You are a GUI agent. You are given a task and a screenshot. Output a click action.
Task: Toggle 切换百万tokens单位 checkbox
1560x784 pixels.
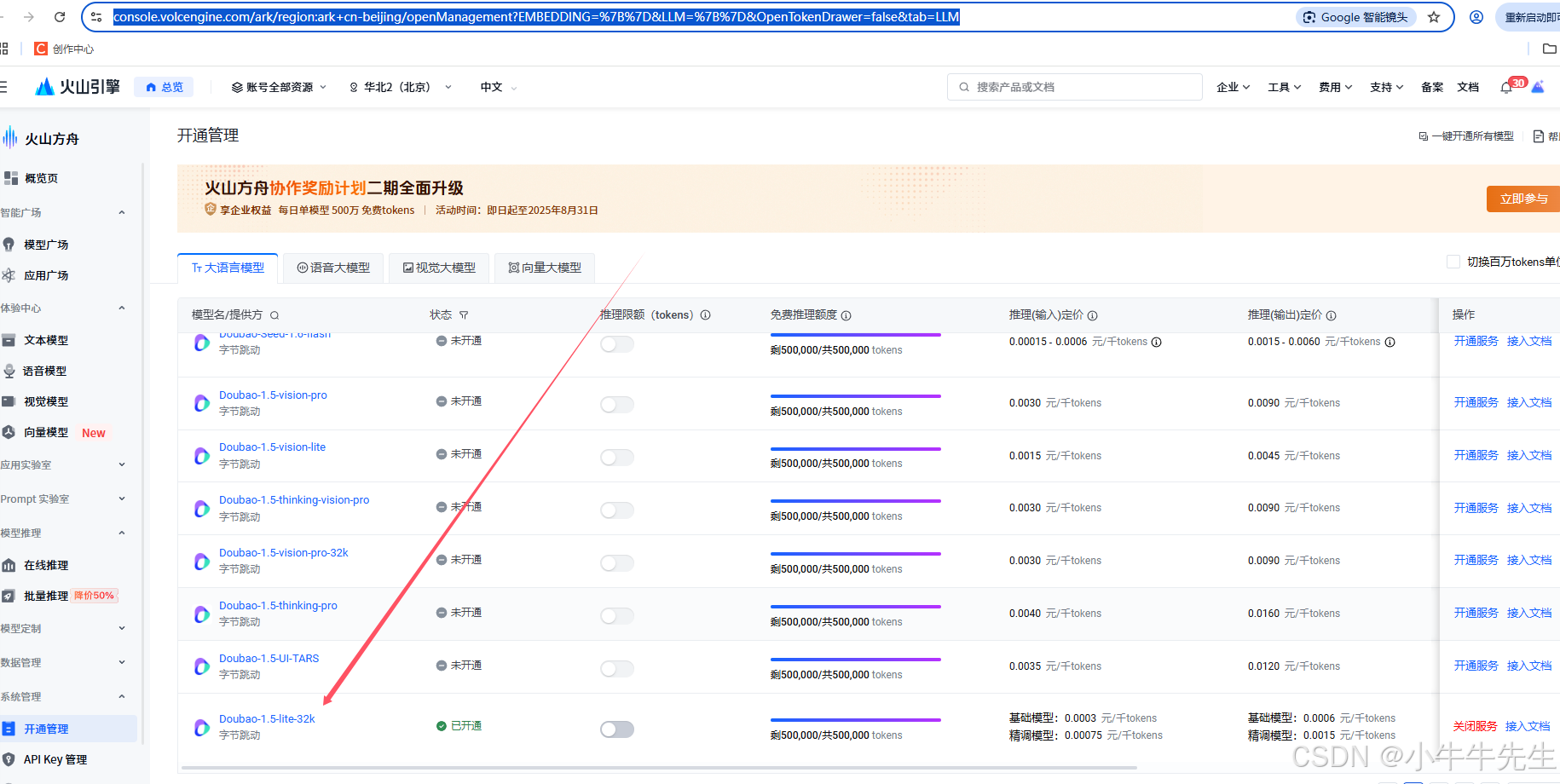(1453, 262)
